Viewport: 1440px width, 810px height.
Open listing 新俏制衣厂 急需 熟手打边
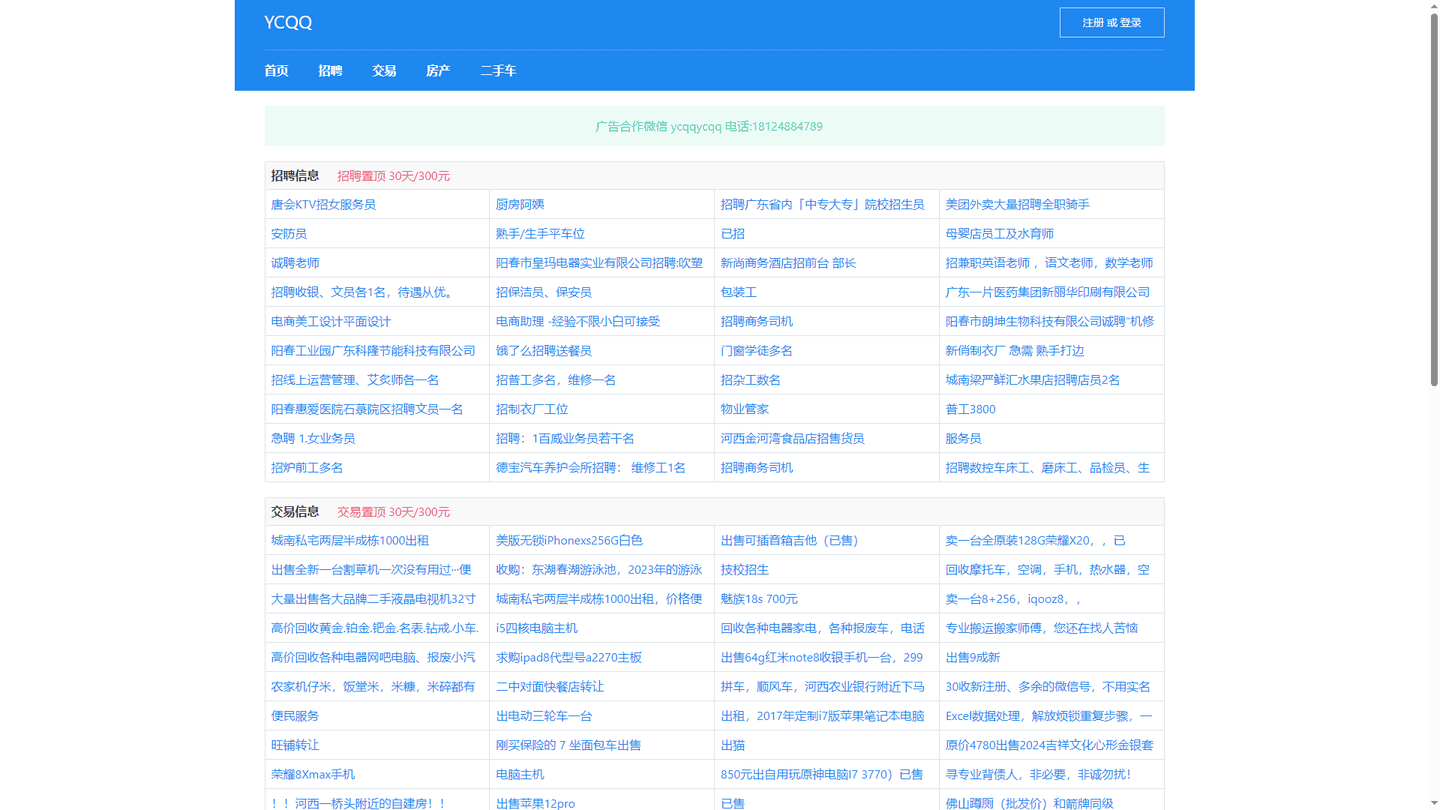point(1015,351)
